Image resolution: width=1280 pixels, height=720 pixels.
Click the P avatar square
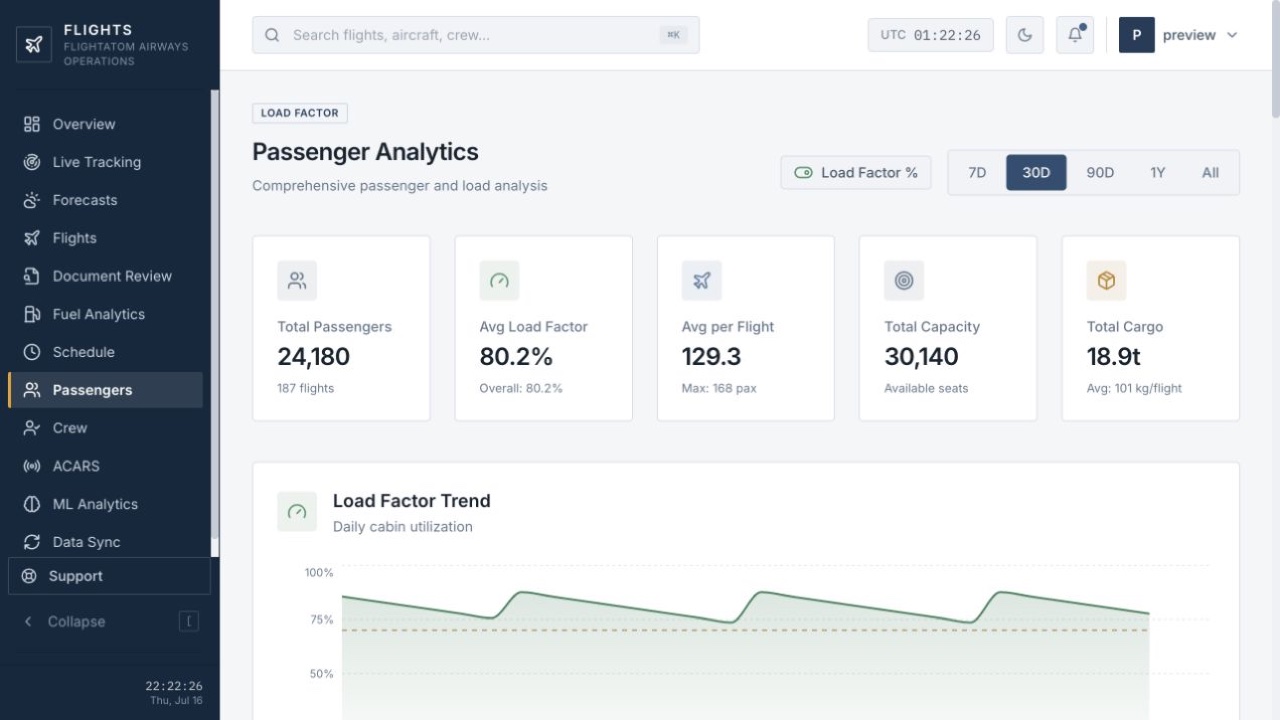click(1137, 35)
